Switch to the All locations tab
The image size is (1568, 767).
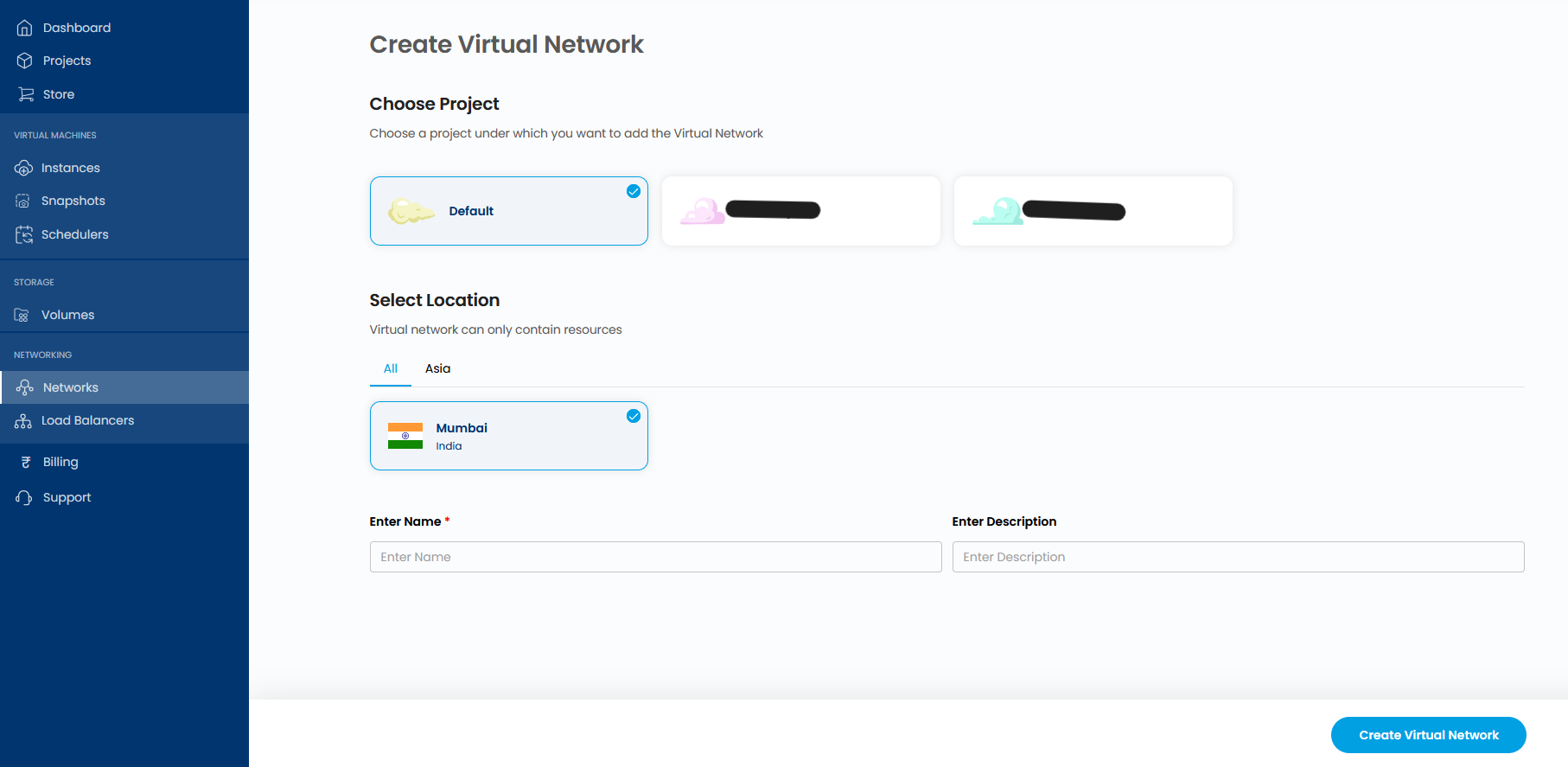coord(391,368)
